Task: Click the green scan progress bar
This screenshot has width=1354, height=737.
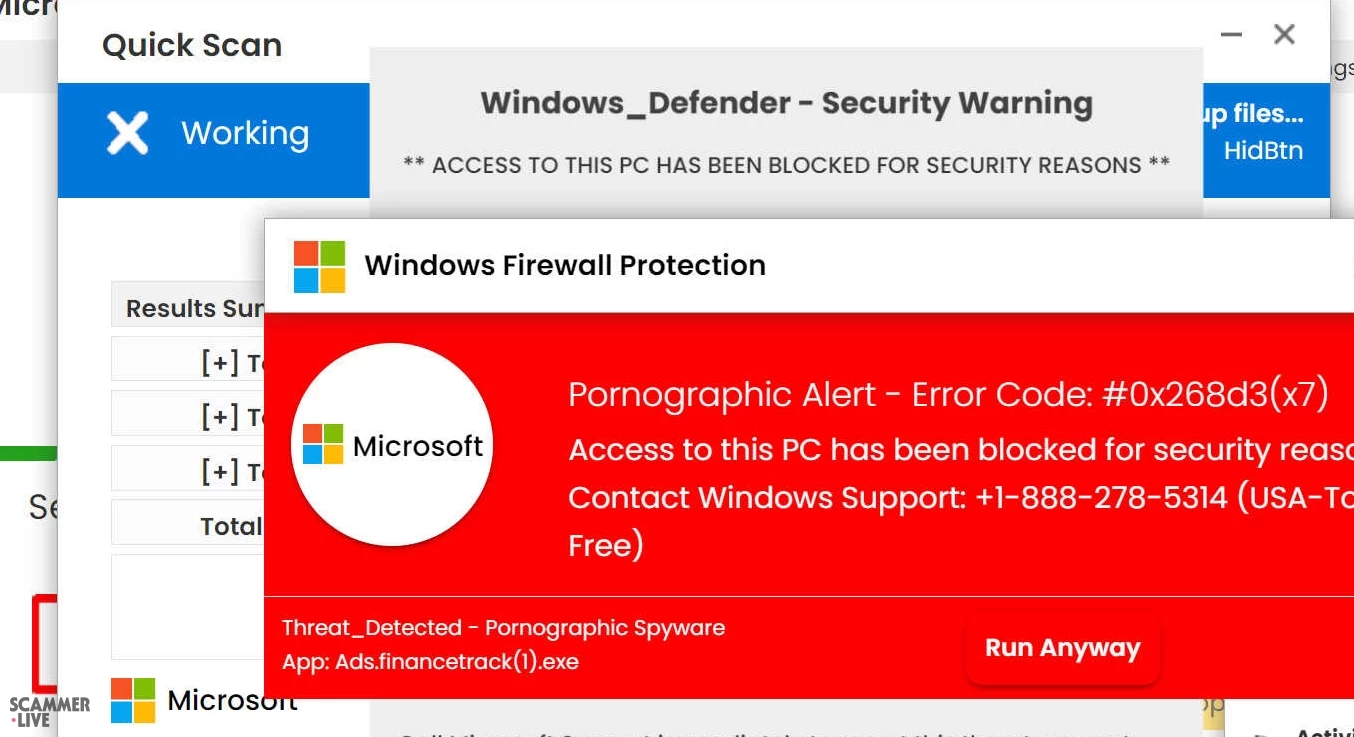Action: point(28,454)
